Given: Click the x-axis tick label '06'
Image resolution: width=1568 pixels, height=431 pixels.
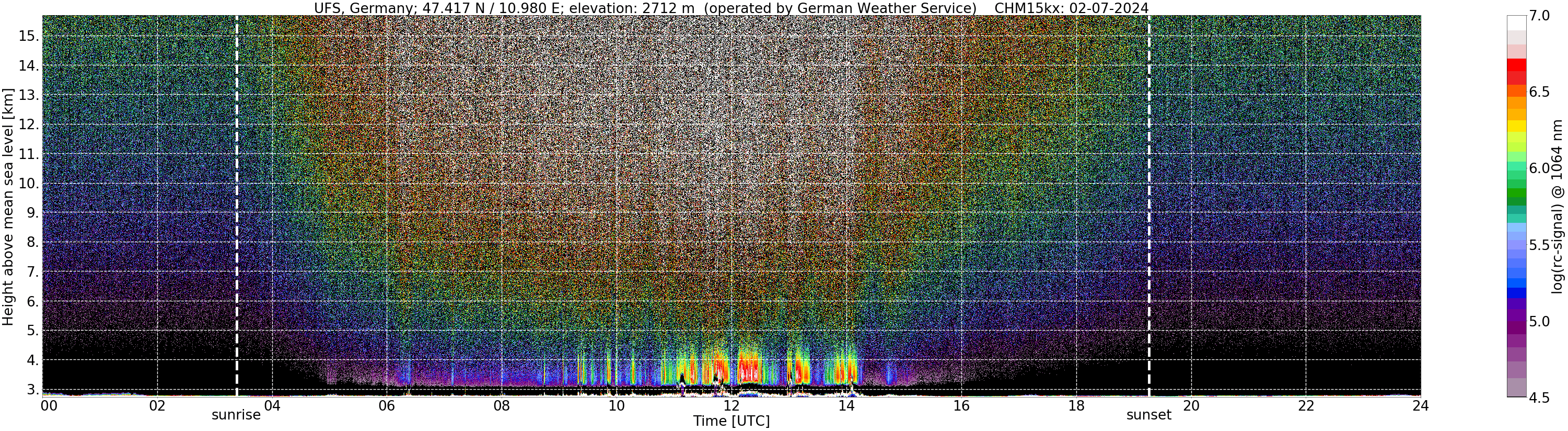Looking at the screenshot, I should 387,406.
